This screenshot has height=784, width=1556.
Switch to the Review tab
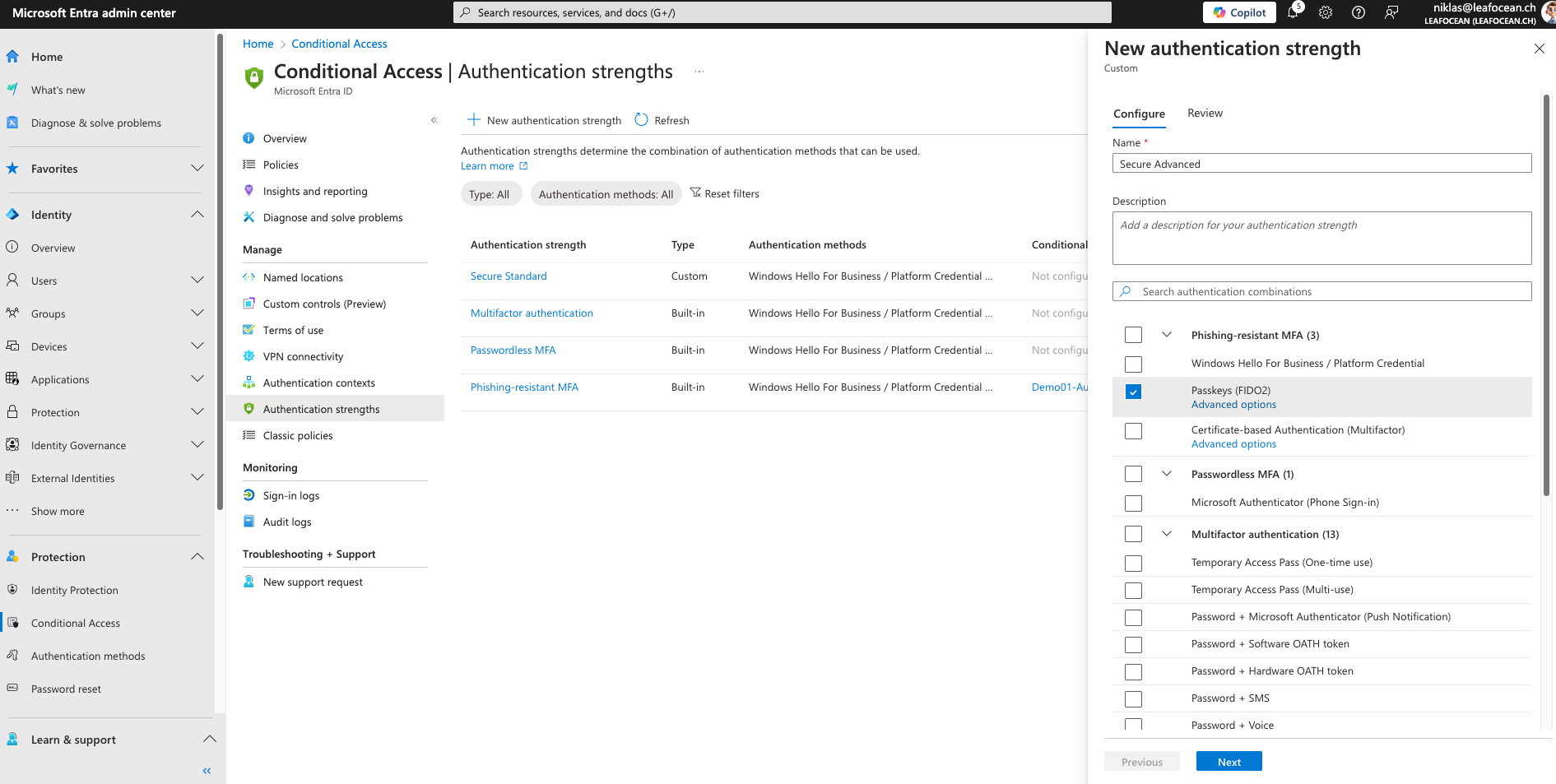(1205, 113)
